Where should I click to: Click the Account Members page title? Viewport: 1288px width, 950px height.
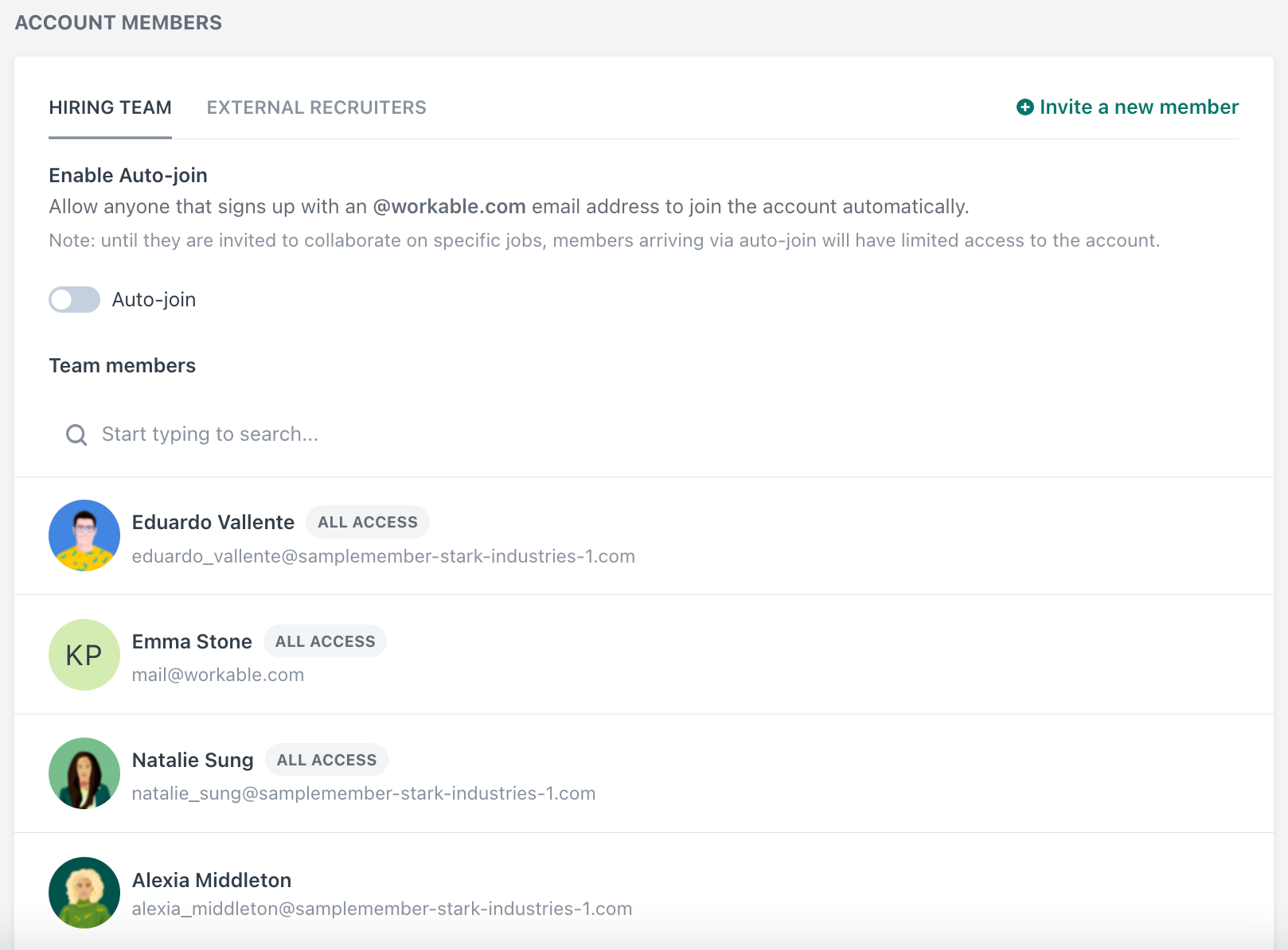coord(119,22)
